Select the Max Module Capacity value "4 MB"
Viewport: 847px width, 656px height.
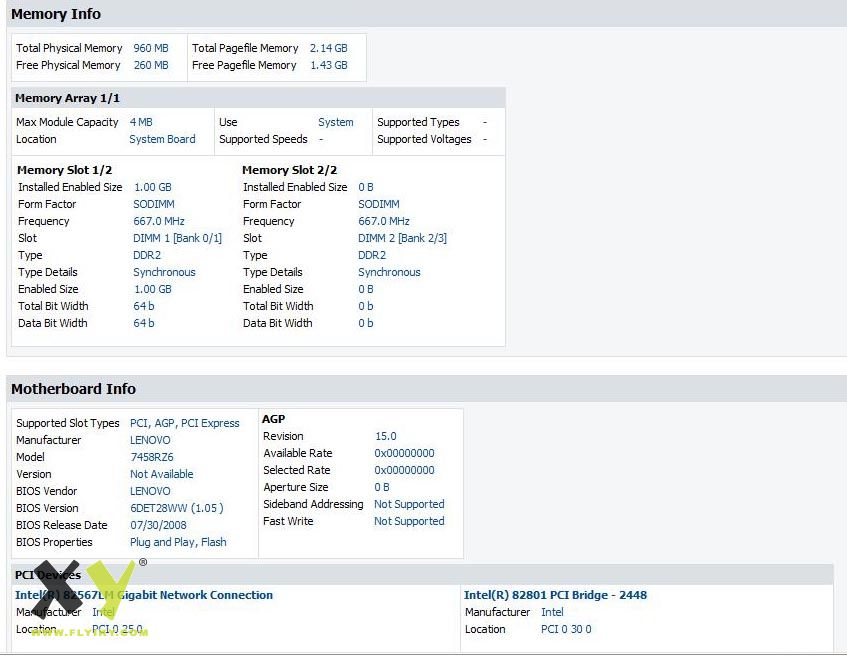[x=141, y=122]
